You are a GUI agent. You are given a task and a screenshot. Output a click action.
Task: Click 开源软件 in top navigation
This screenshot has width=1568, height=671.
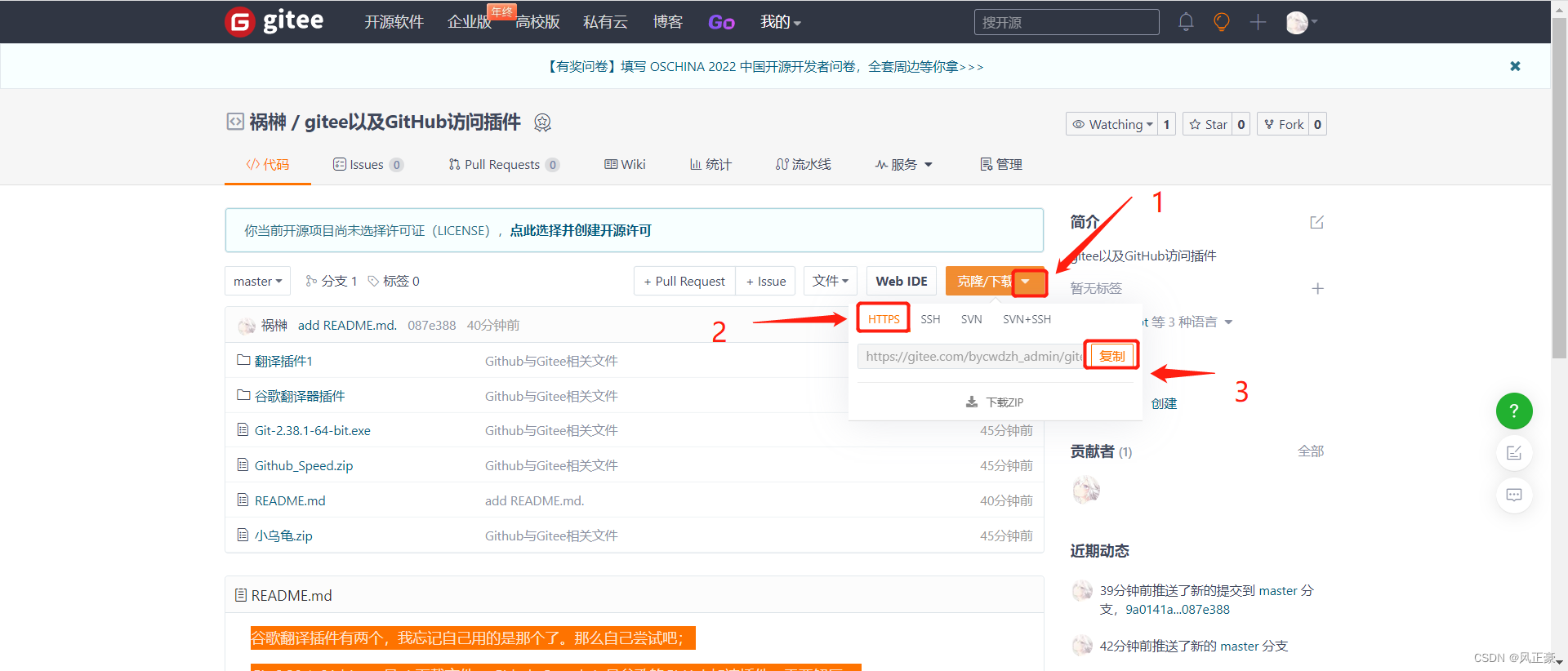pos(394,22)
